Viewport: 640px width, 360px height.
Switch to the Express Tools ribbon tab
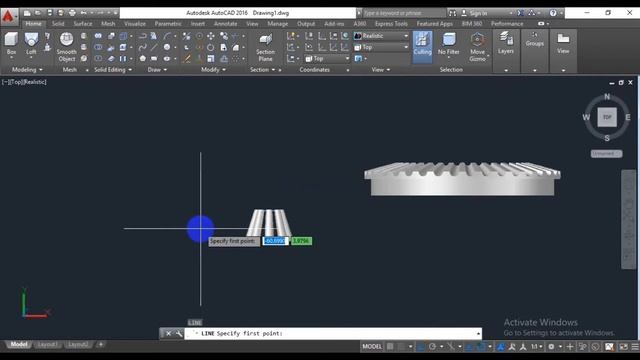[391, 24]
